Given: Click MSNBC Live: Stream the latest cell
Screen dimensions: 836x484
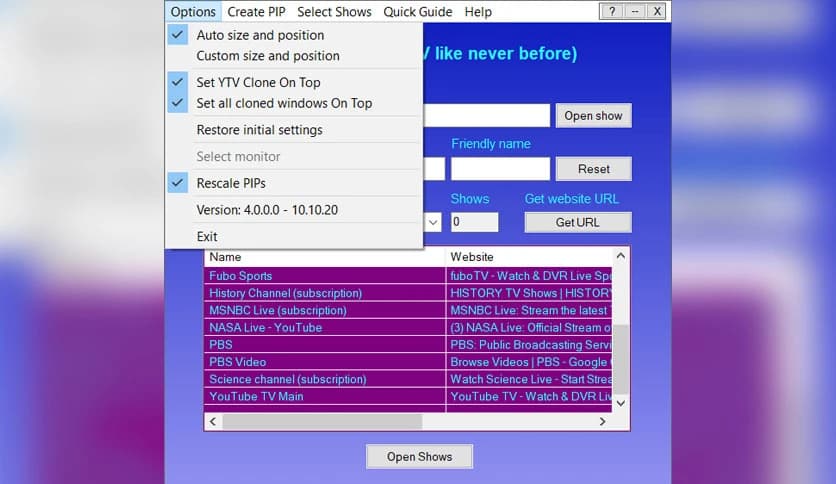Looking at the screenshot, I should pos(529,310).
